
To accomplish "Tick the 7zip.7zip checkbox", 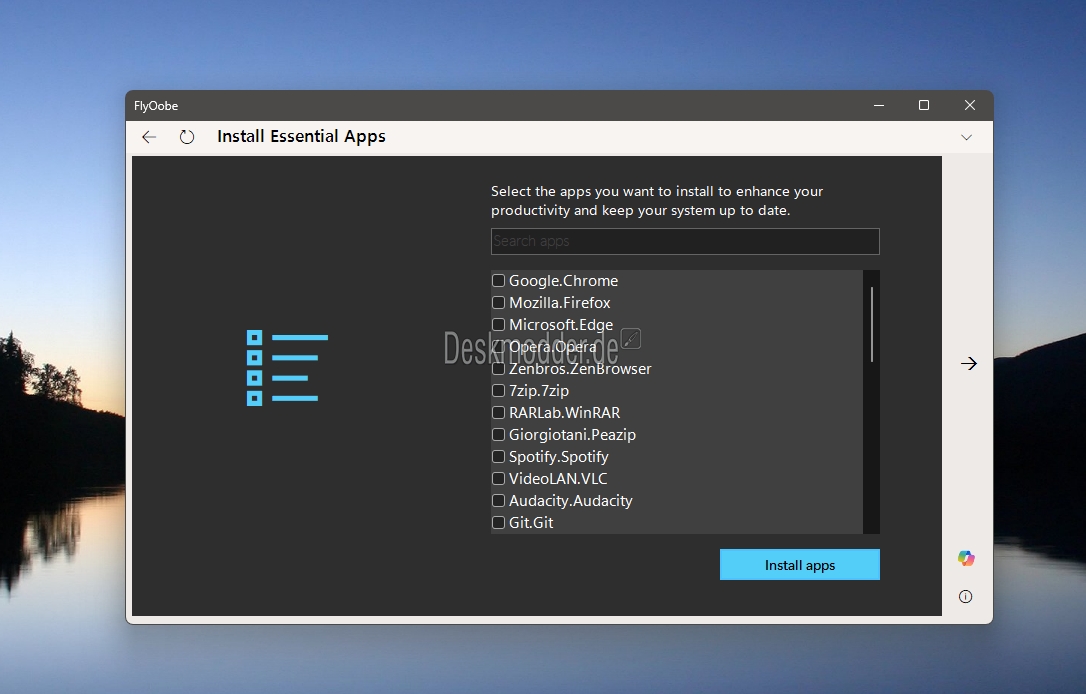I will pos(498,391).
